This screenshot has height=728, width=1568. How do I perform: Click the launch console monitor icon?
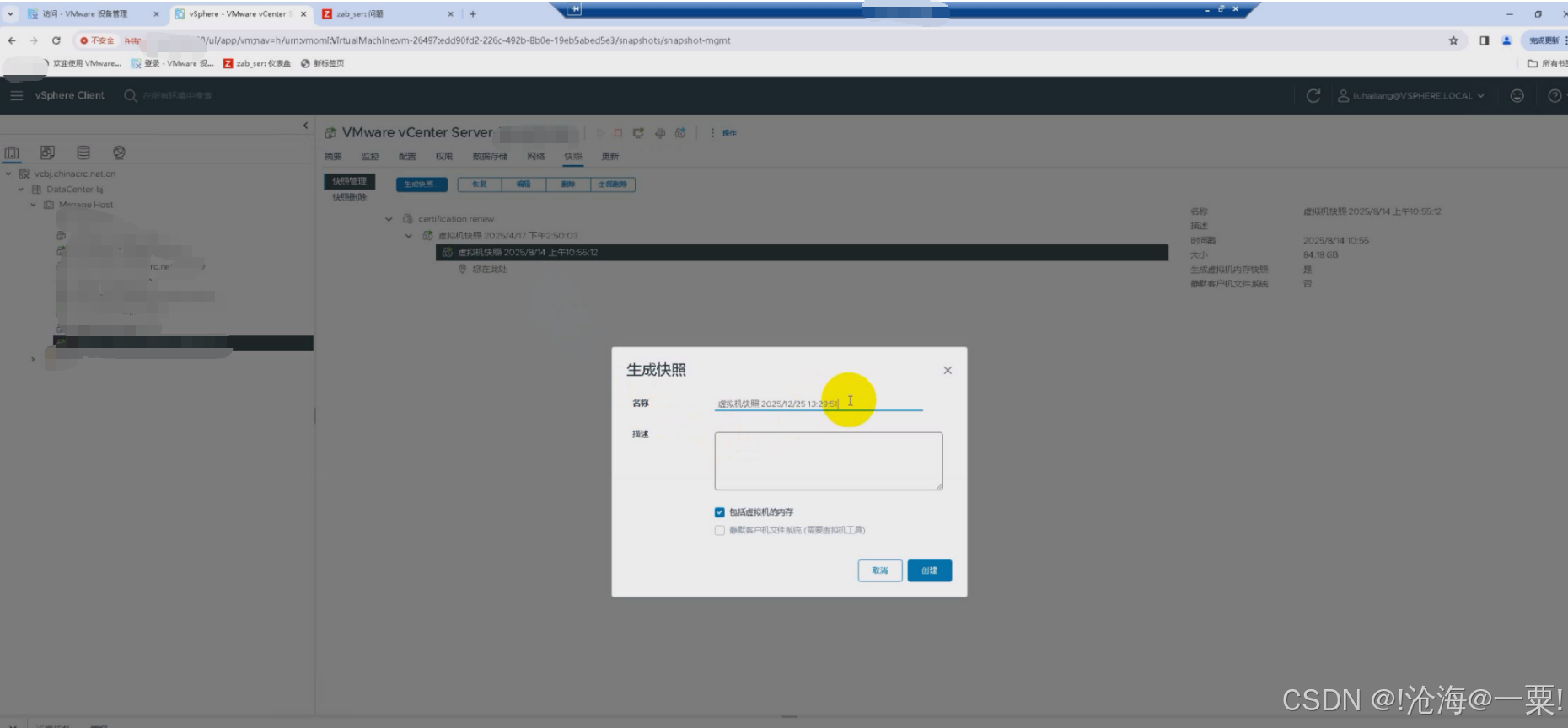tap(638, 133)
